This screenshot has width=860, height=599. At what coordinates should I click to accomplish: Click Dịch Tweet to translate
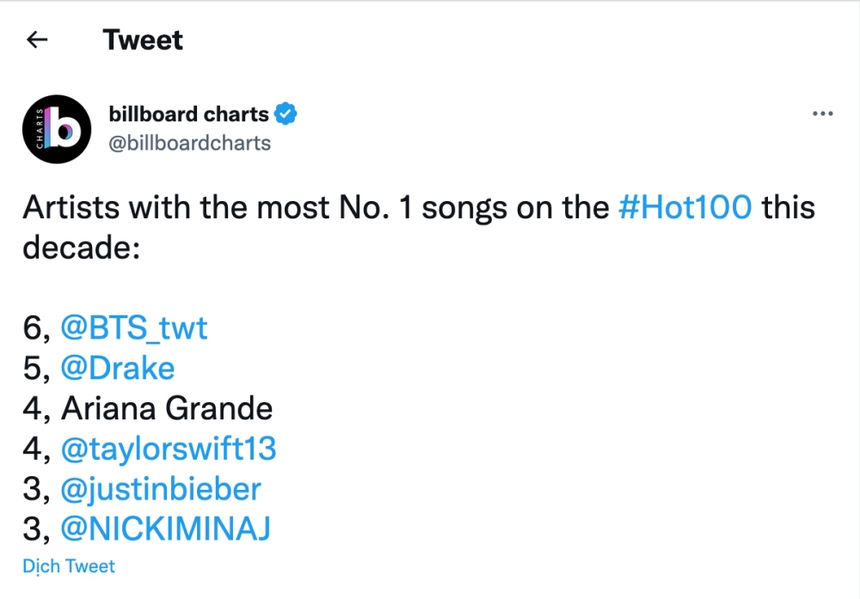click(x=69, y=566)
